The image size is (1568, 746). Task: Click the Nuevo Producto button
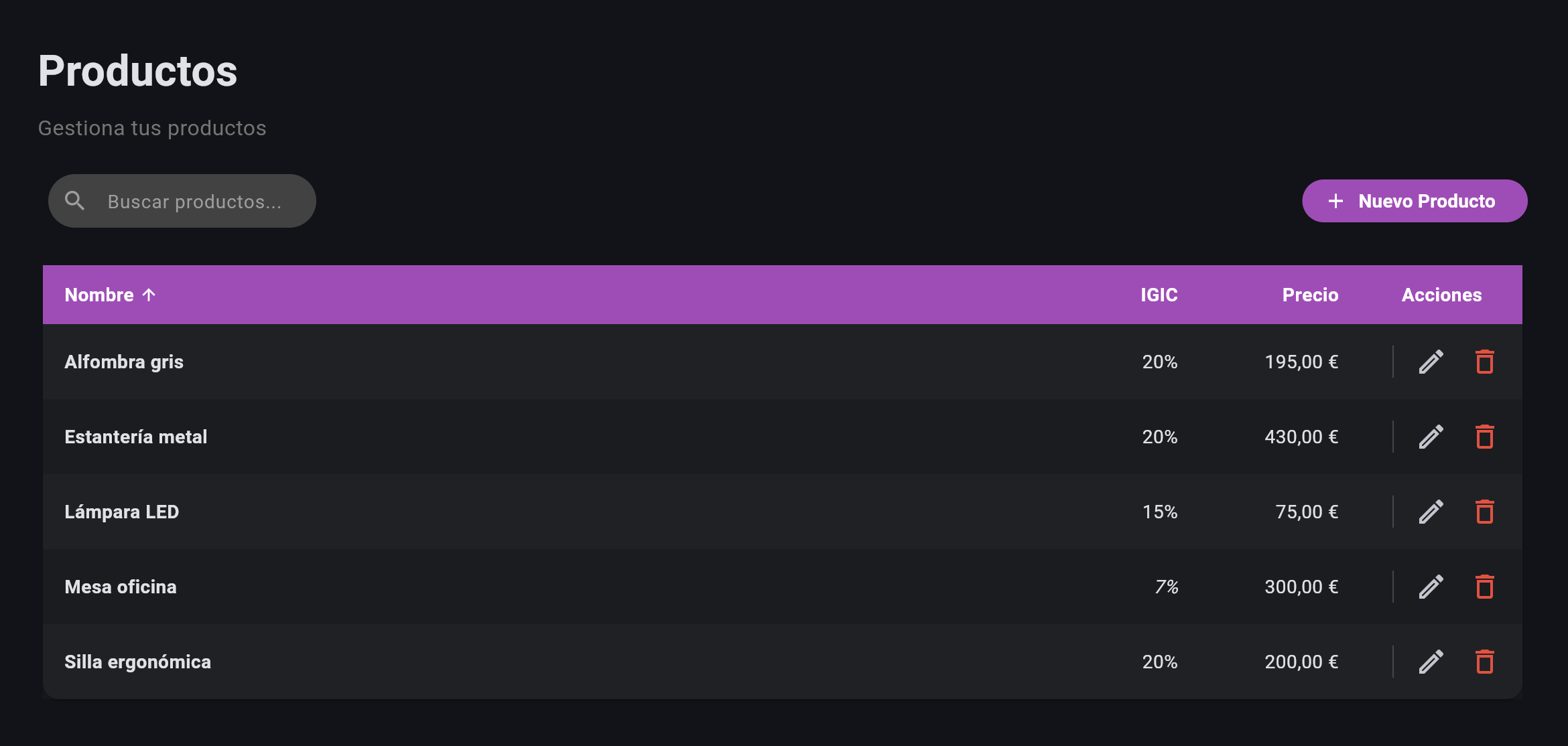point(1414,201)
